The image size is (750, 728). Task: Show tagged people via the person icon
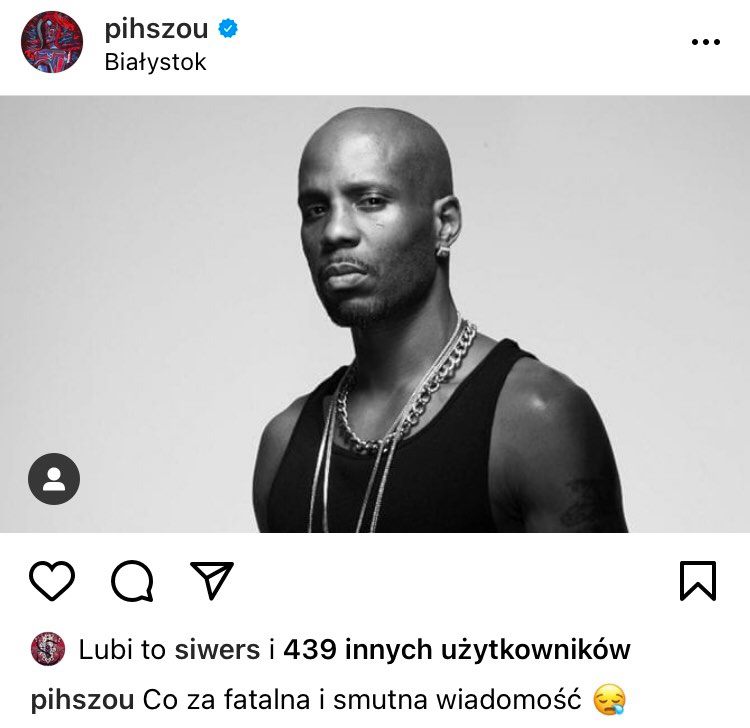(54, 479)
